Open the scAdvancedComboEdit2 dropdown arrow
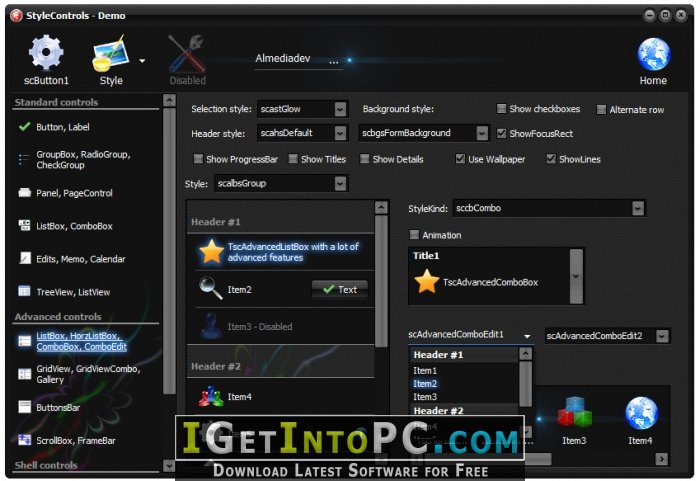The width and height of the screenshot is (700, 481). pyautogui.click(x=662, y=336)
